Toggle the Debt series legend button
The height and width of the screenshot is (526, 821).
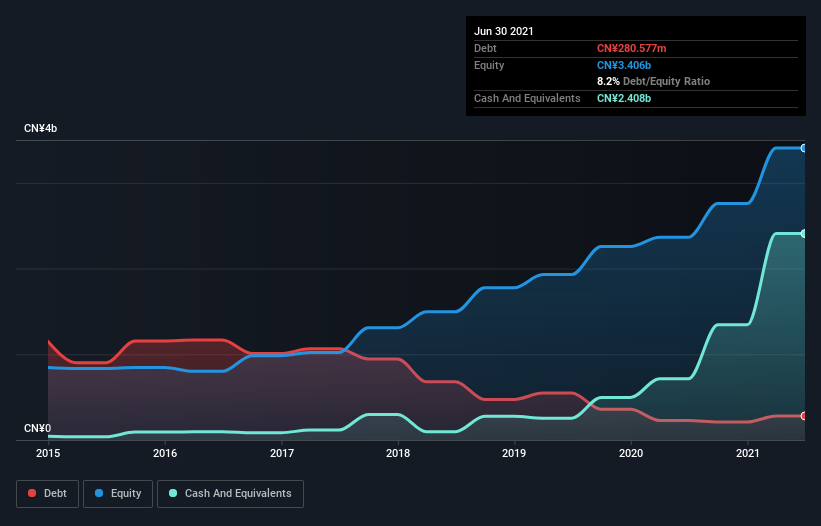click(x=48, y=494)
